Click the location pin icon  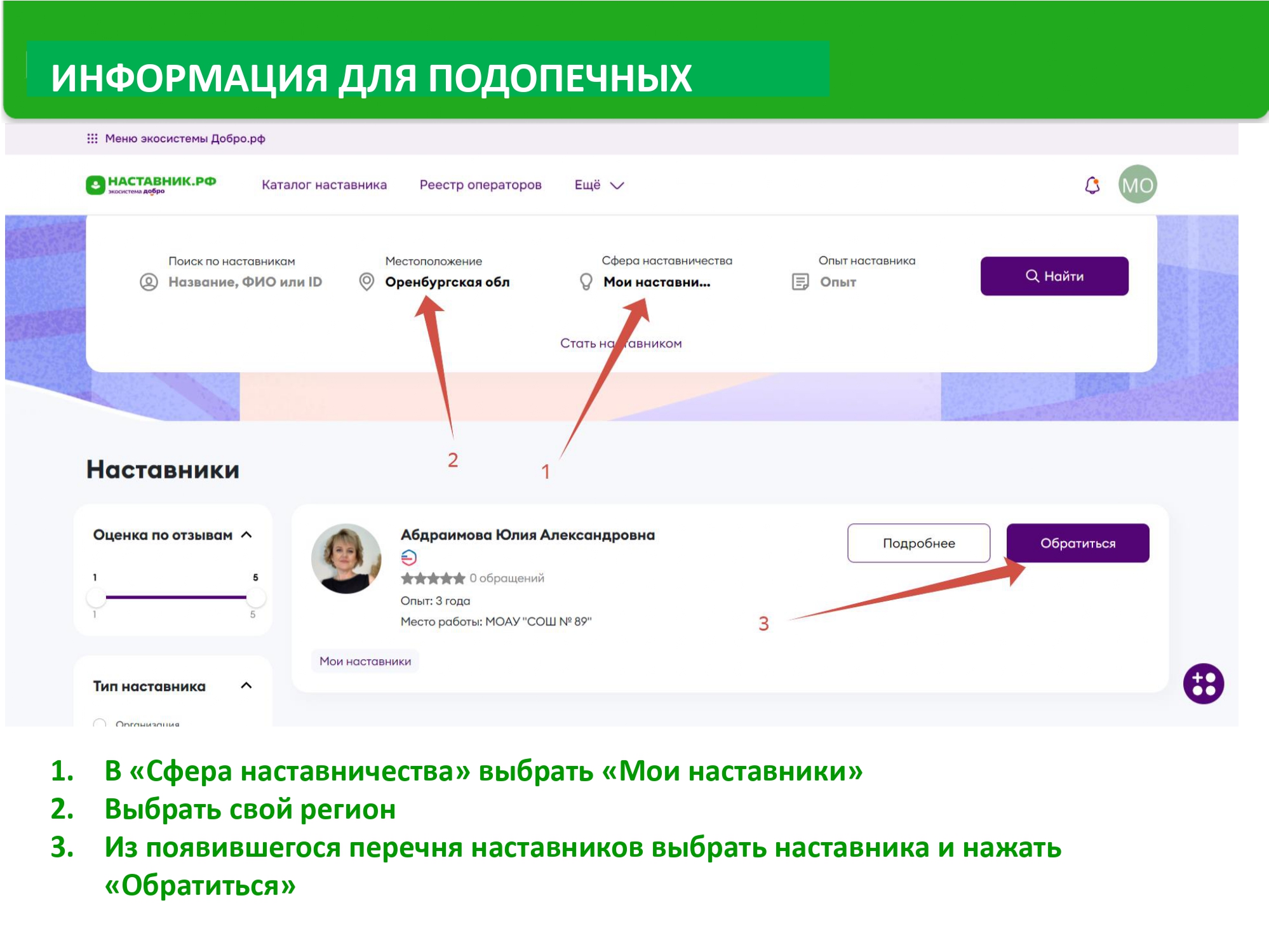(366, 281)
